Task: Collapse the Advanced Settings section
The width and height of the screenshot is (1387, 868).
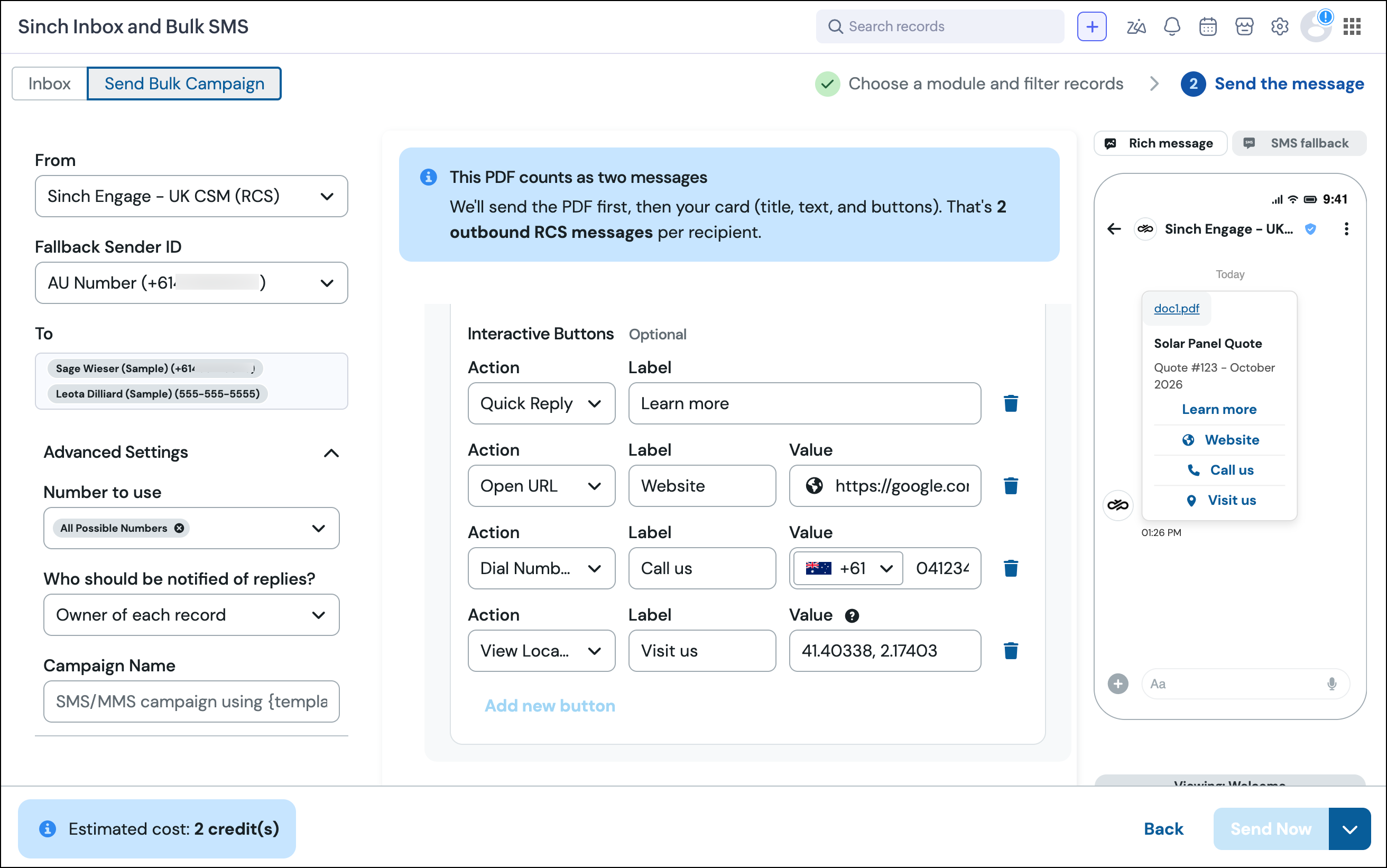Action: click(331, 453)
